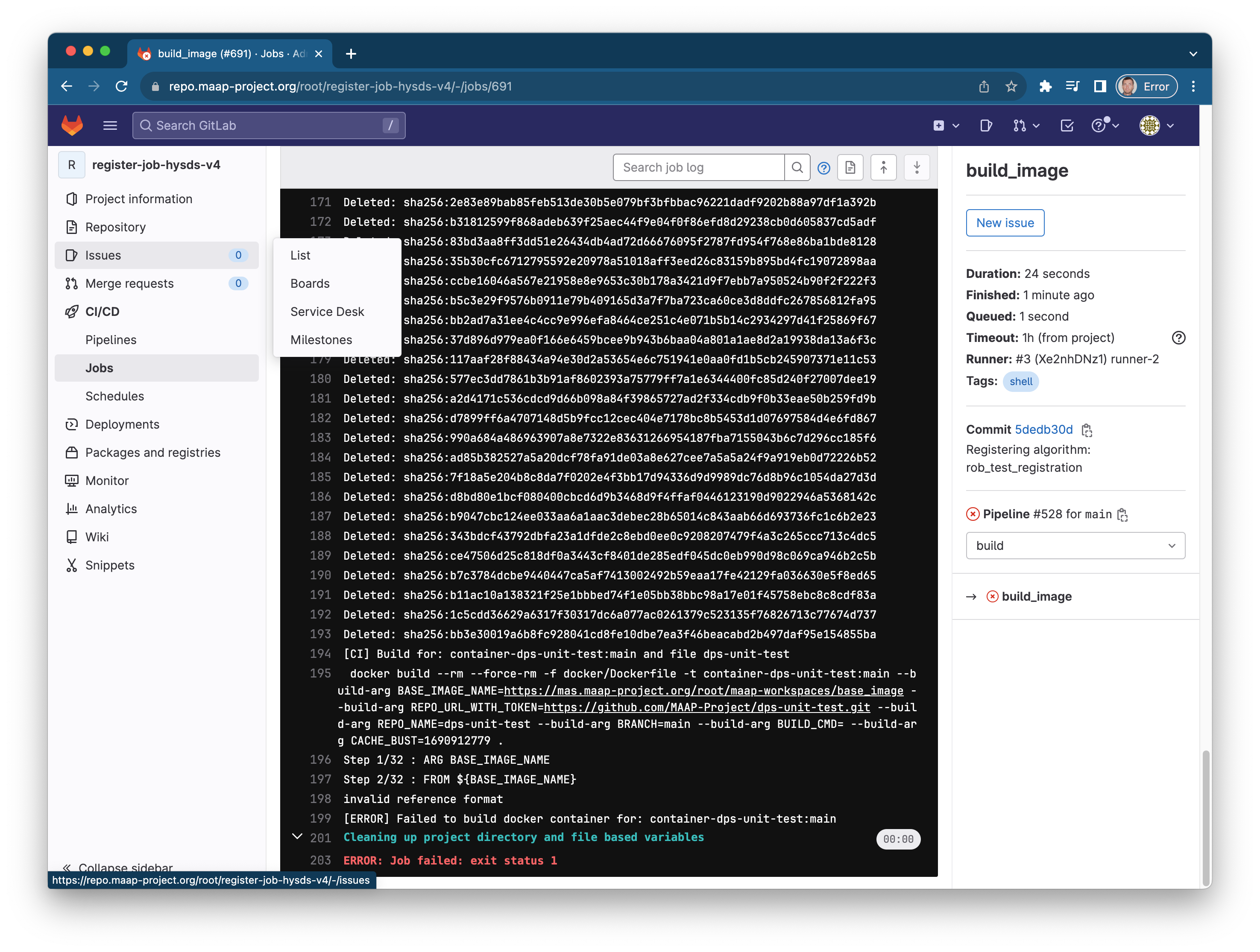Open the Issues shortcut icon in the header
Screen dimensions: 1260x952
(986, 125)
